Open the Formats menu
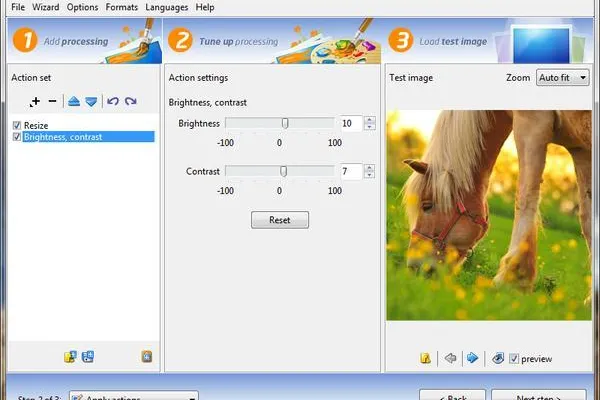The image size is (600, 400). point(121,7)
